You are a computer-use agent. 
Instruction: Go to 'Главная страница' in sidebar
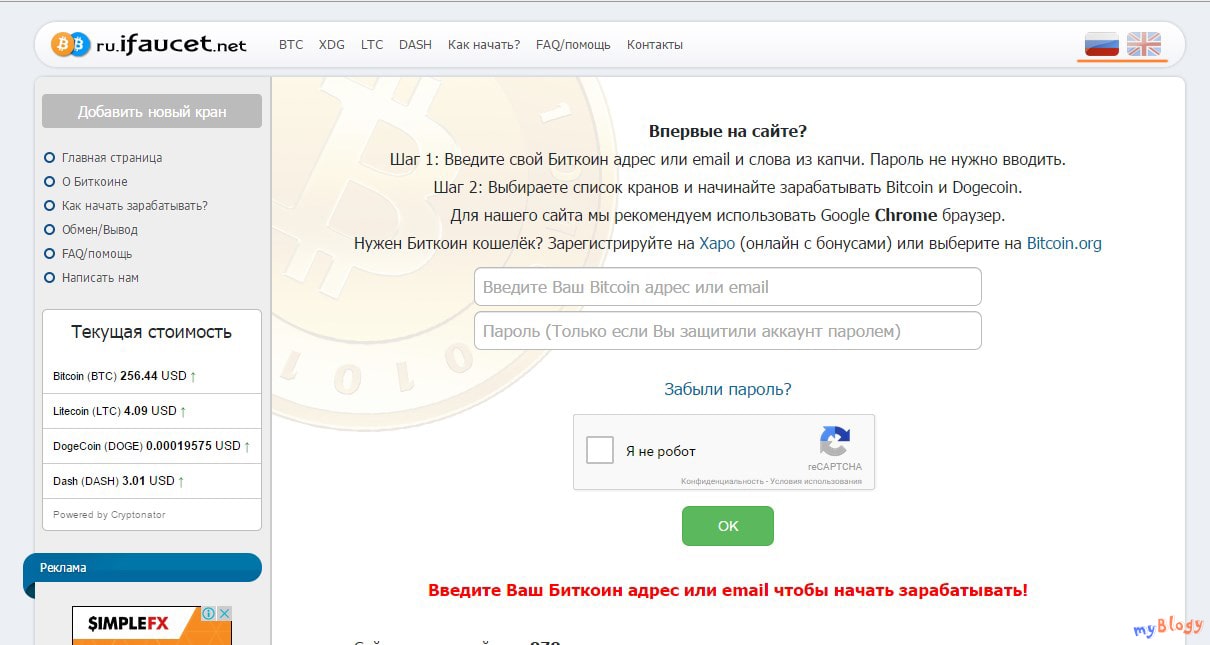pos(112,158)
